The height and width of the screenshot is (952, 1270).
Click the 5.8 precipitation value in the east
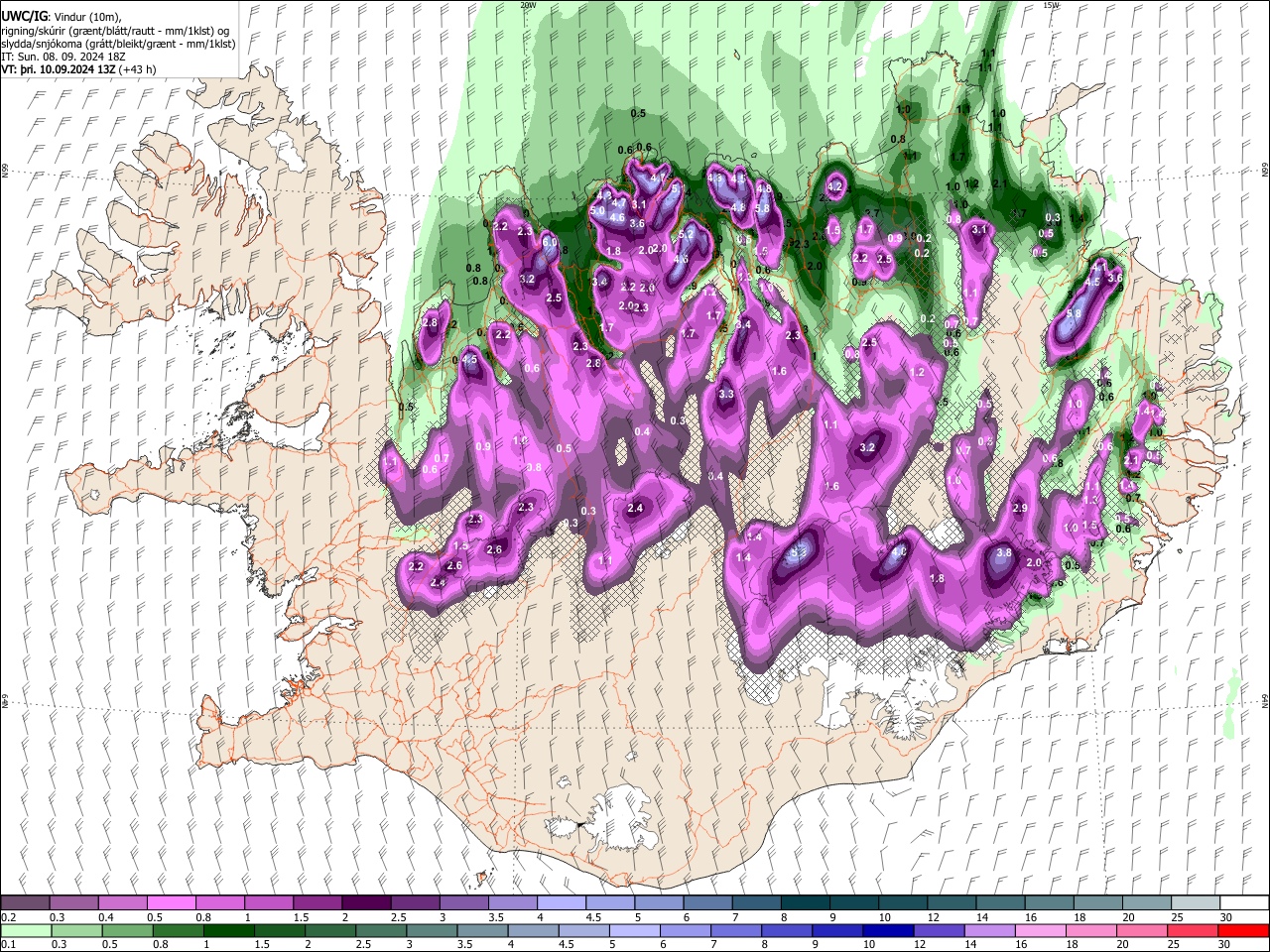pyautogui.click(x=1074, y=313)
